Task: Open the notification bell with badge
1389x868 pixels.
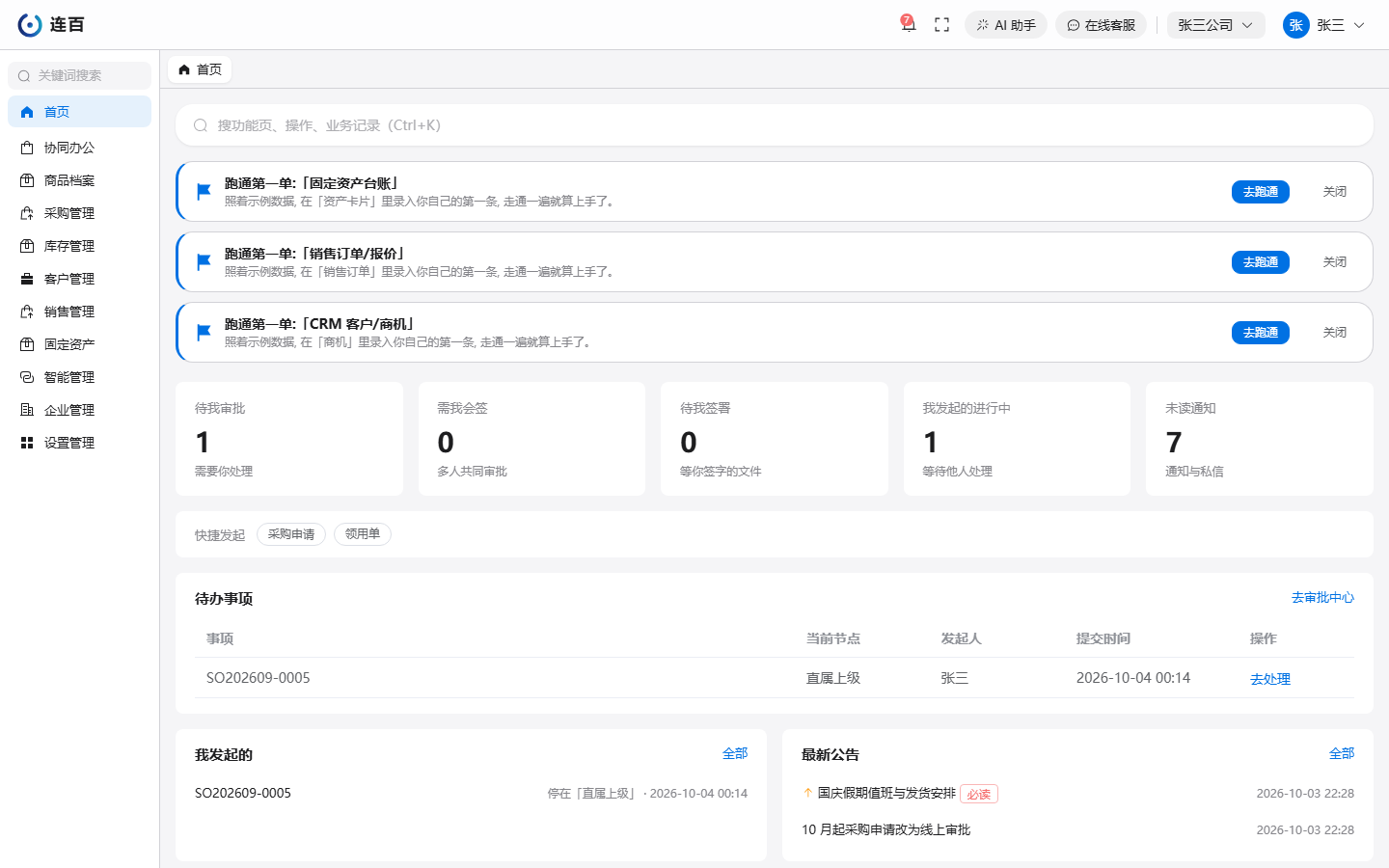Action: coord(908,24)
